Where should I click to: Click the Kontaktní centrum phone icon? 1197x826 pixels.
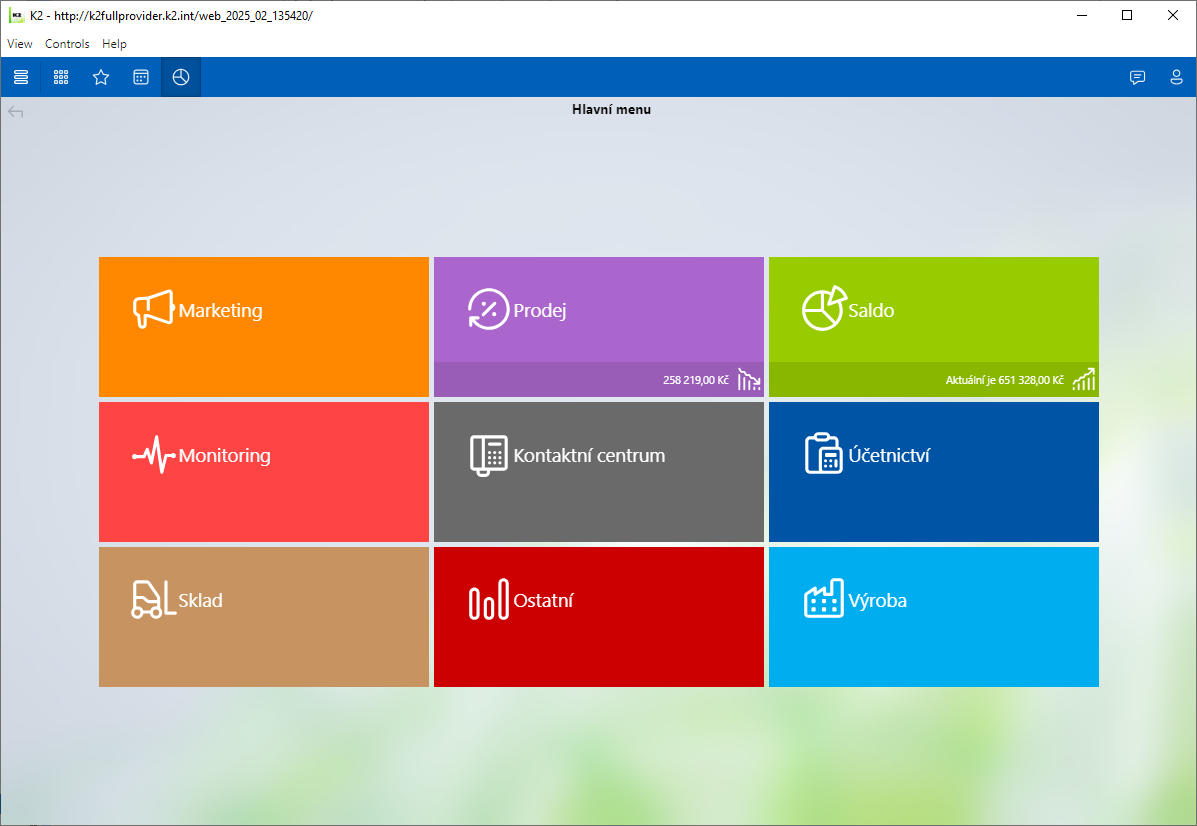(x=489, y=455)
